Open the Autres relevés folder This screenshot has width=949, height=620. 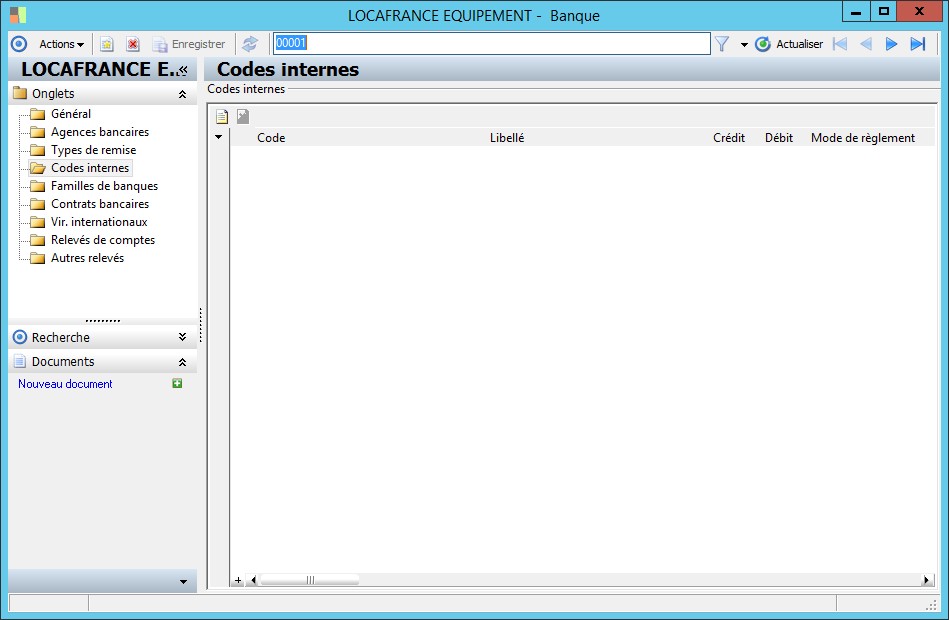pos(87,258)
